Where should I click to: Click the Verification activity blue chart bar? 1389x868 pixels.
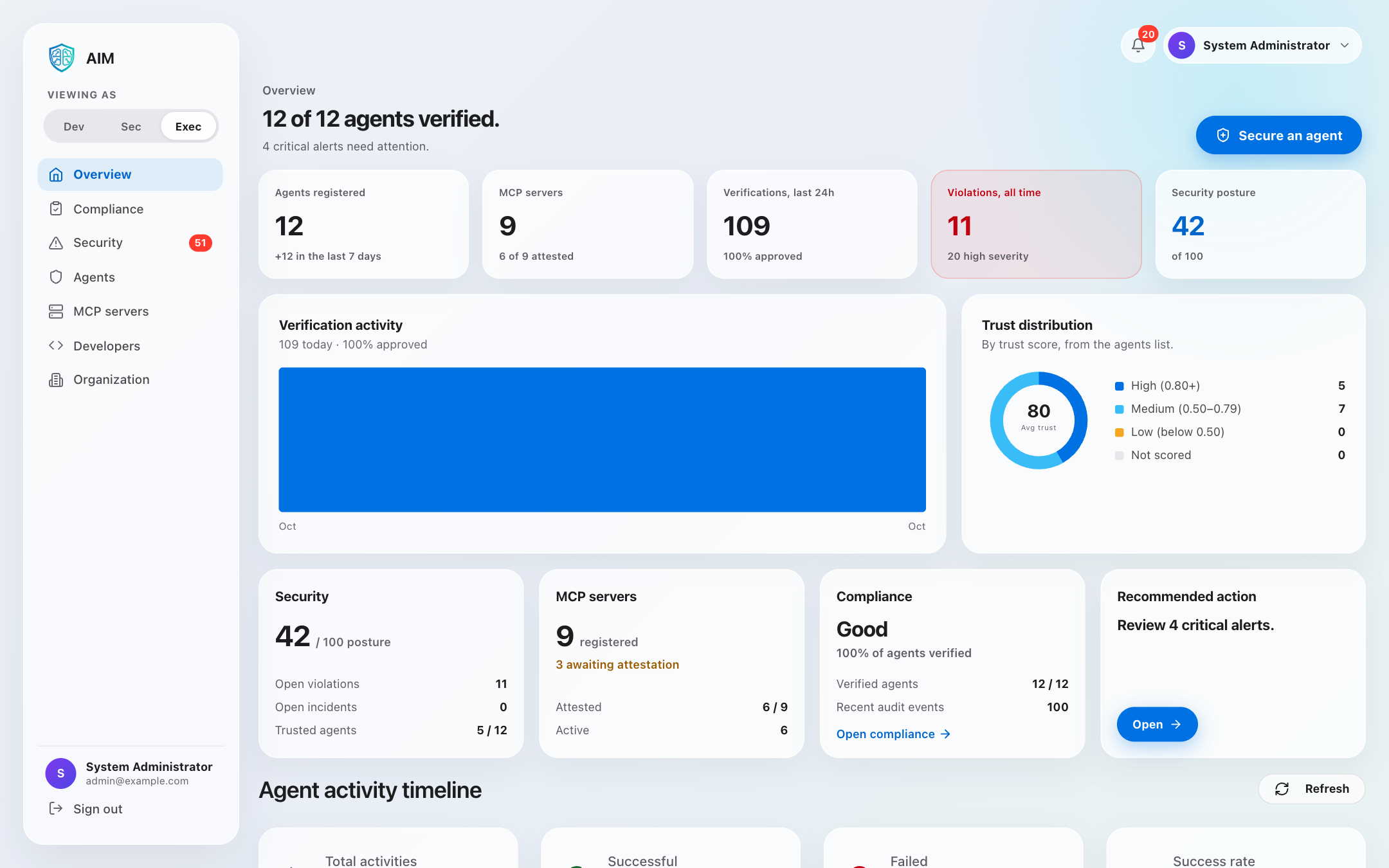[x=602, y=440]
